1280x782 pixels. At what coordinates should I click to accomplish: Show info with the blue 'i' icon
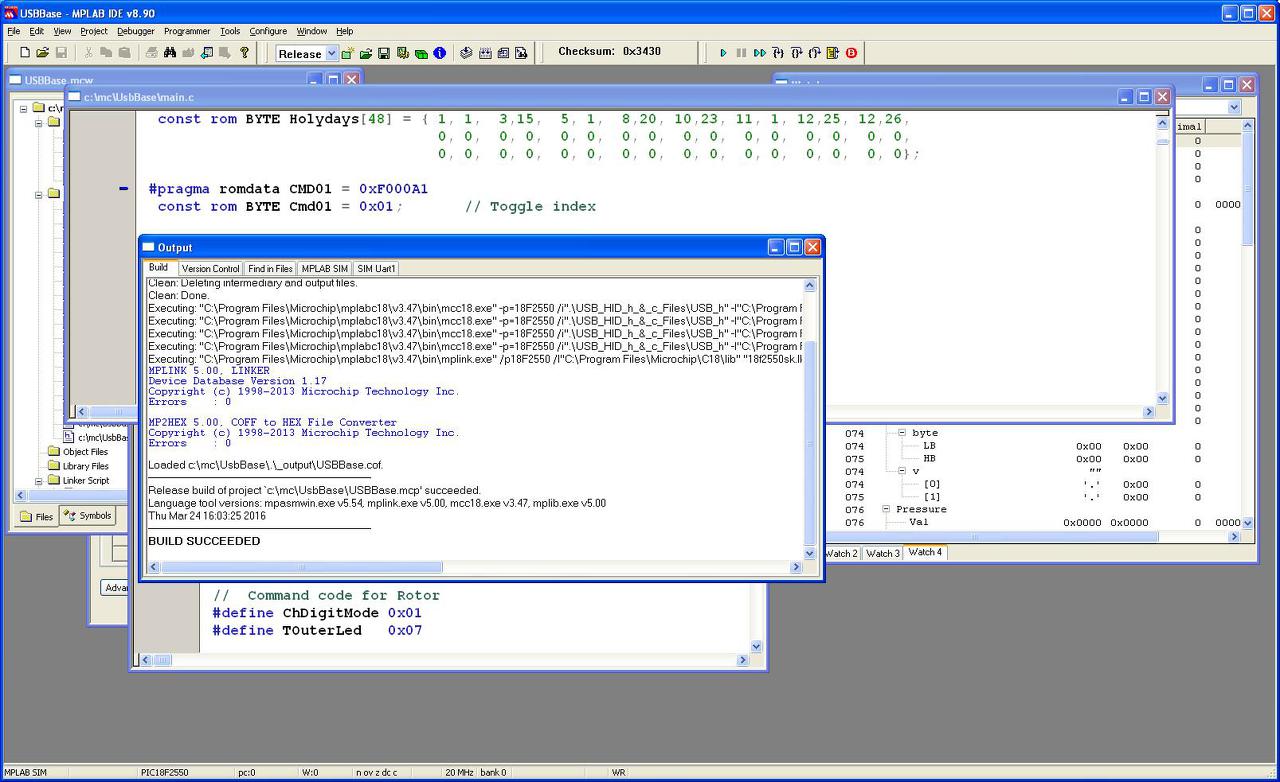(439, 53)
